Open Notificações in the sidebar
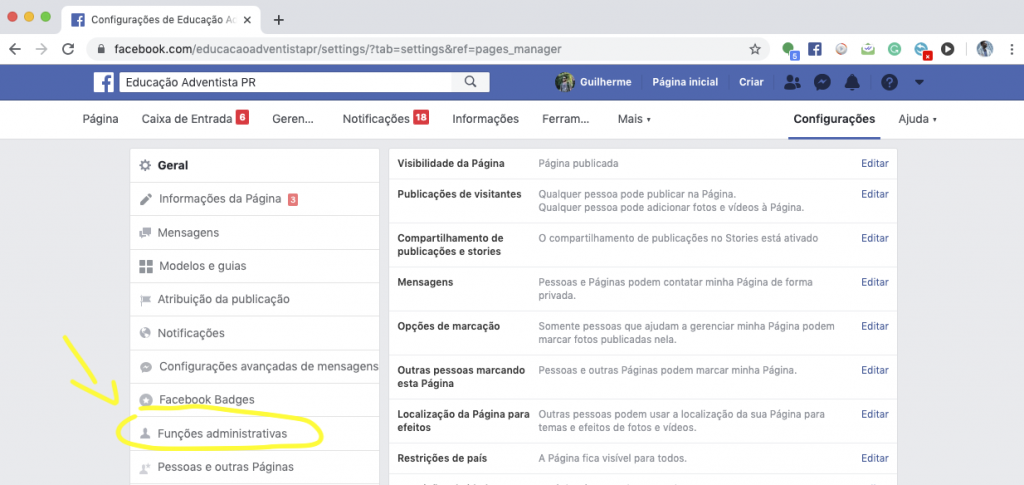 (x=255, y=333)
